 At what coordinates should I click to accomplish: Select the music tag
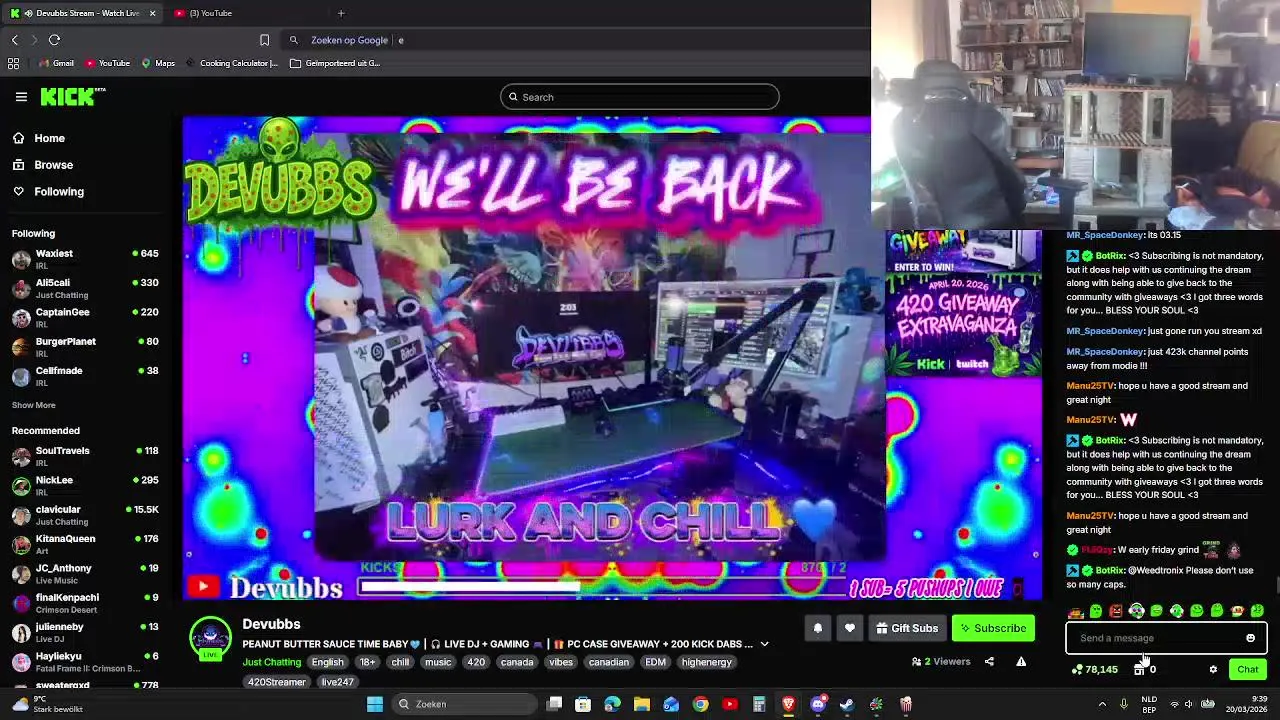point(438,662)
